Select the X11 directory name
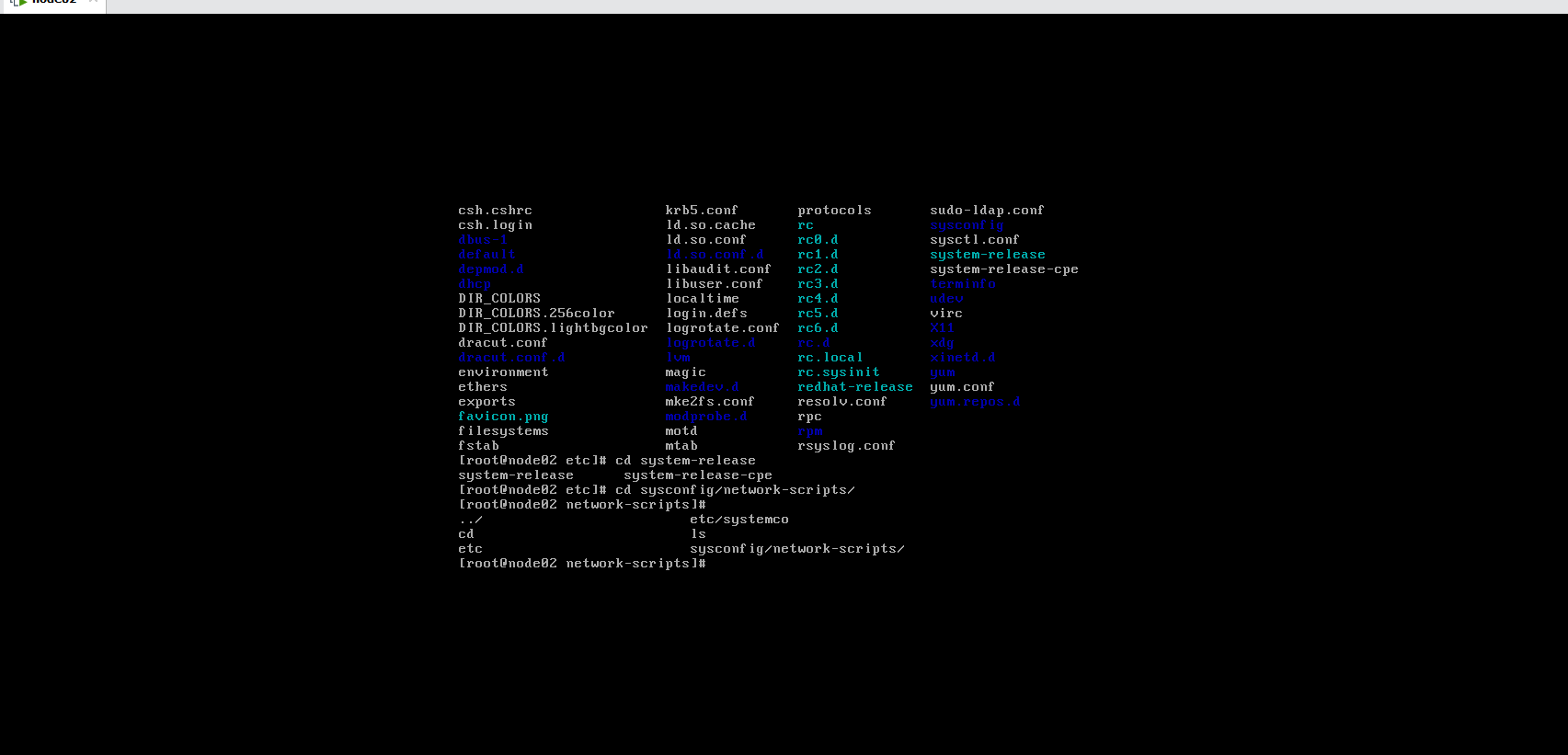 point(942,328)
